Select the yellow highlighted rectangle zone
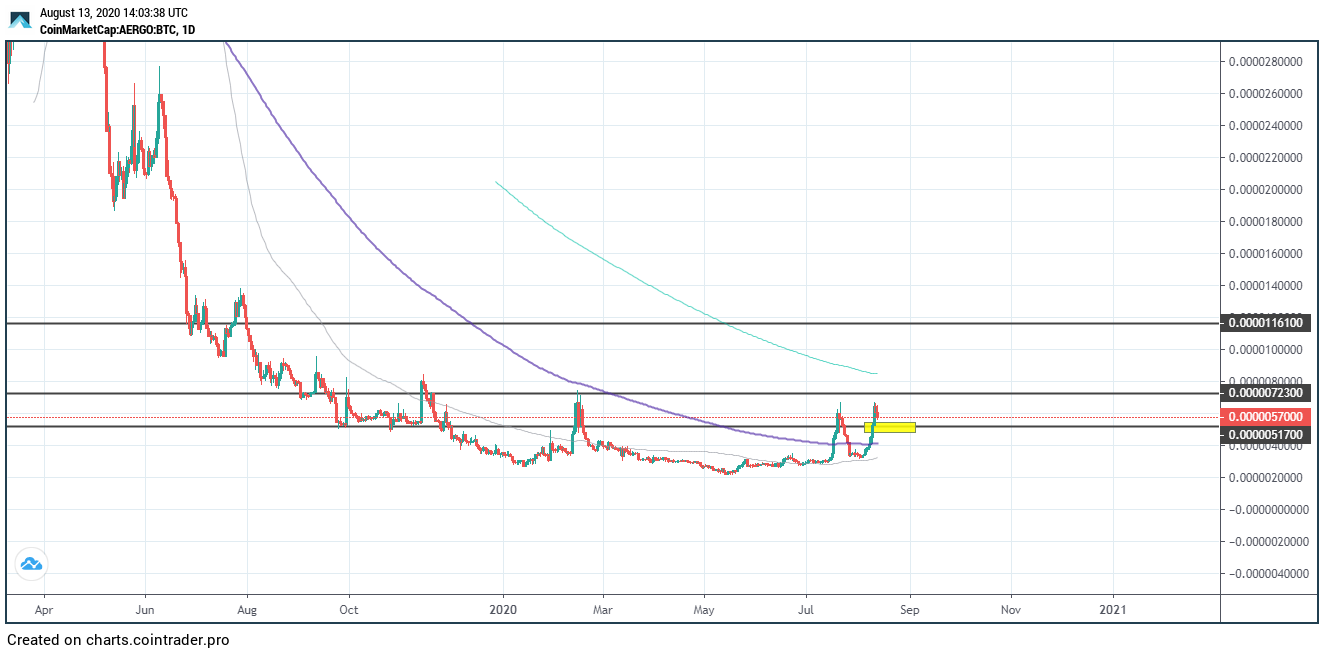 890,428
